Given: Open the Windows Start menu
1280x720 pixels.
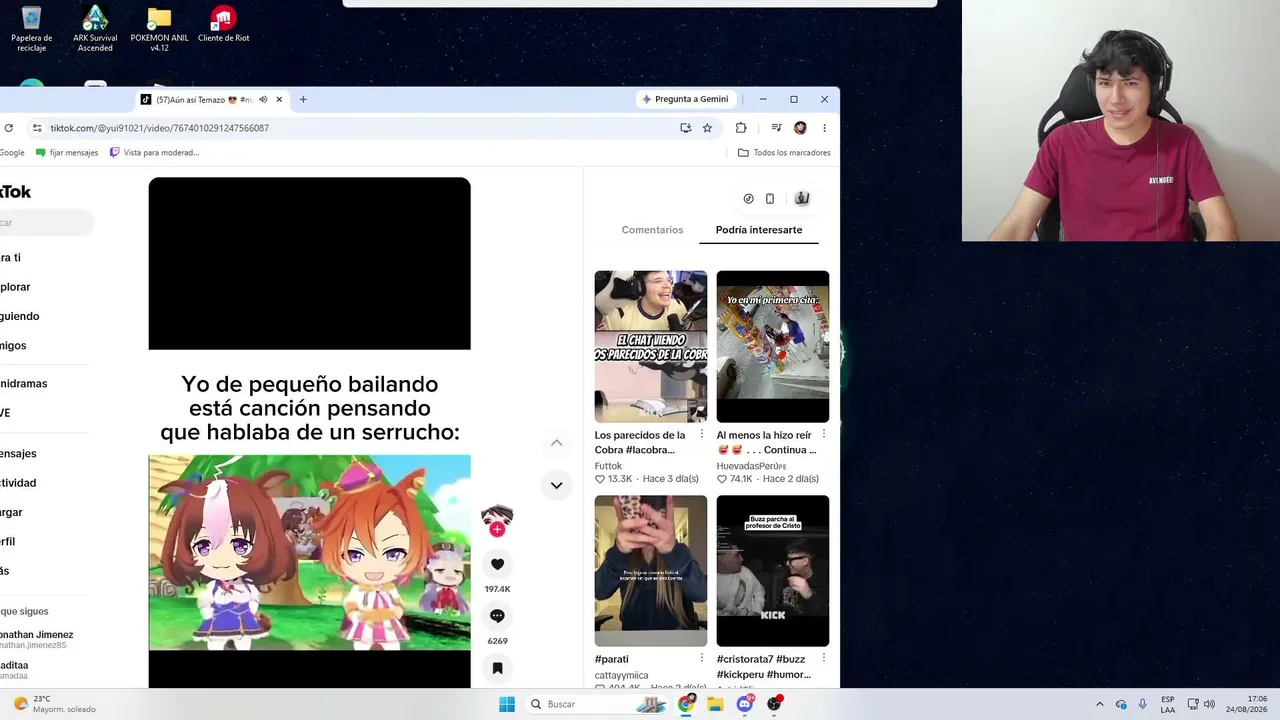Looking at the screenshot, I should pyautogui.click(x=507, y=704).
